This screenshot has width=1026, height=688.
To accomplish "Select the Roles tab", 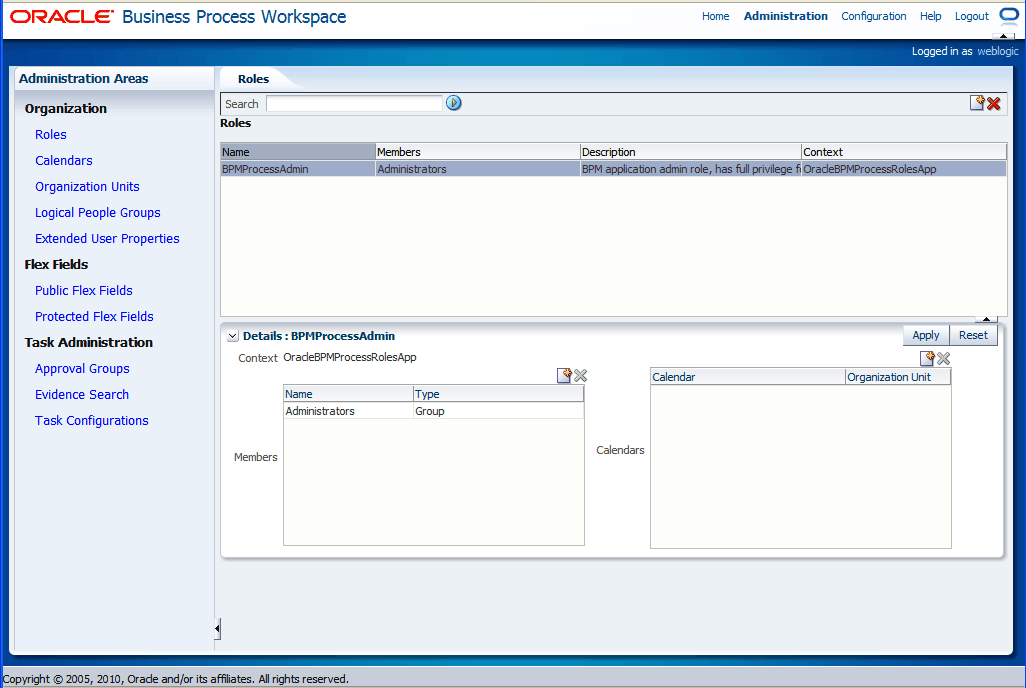I will (253, 79).
